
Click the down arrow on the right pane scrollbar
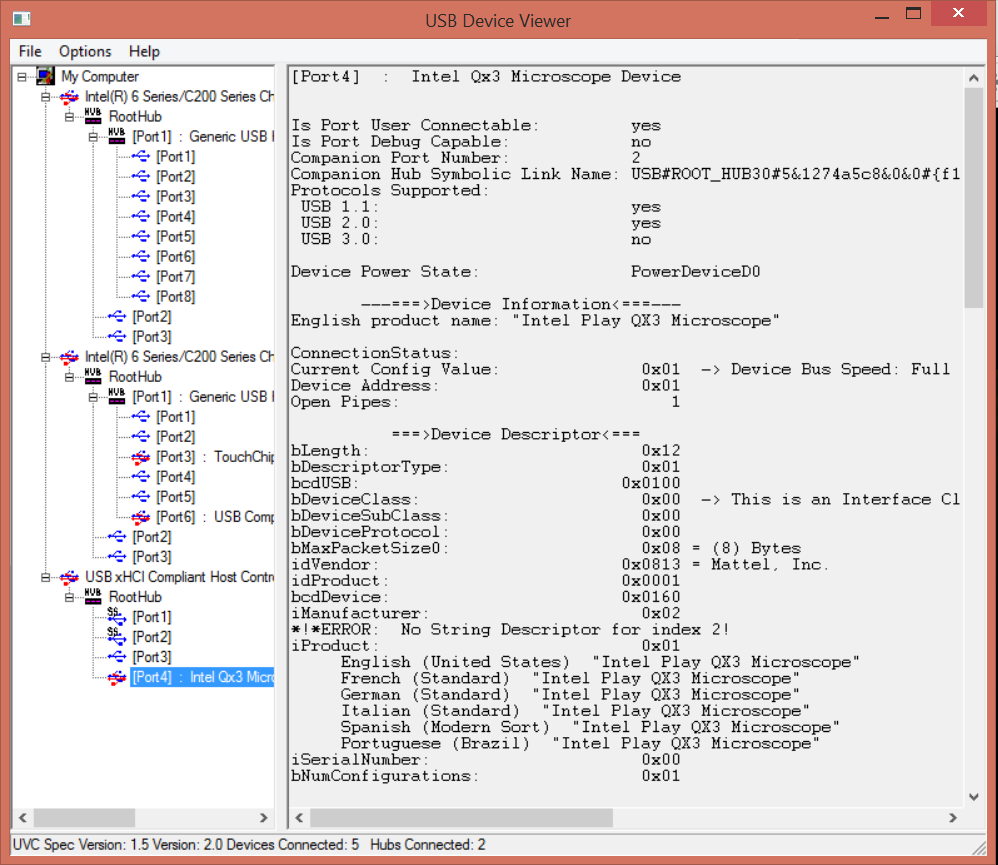(972, 797)
